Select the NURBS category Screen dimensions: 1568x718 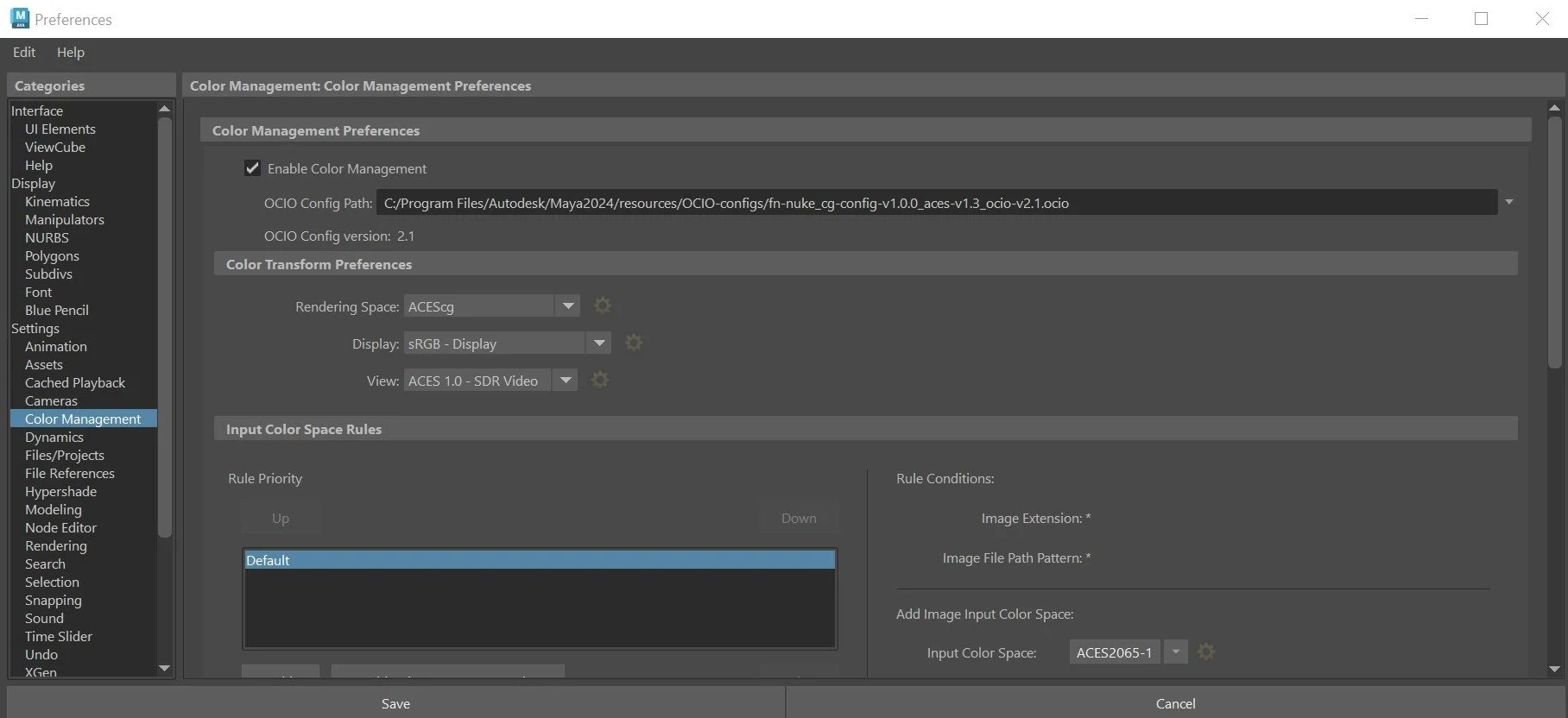[47, 237]
